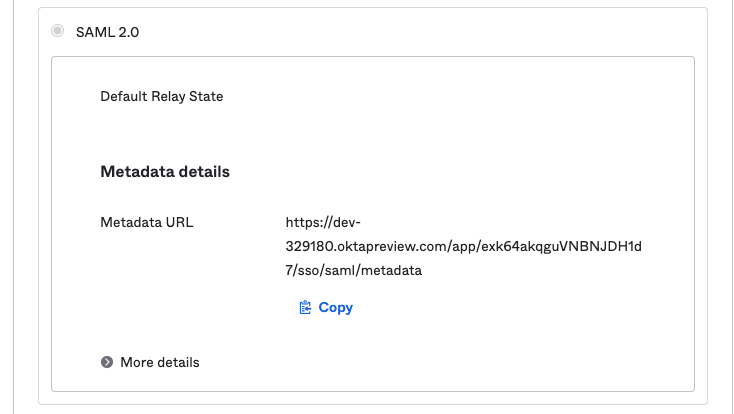734x414 pixels.
Task: Open the More details section label
Action: [160, 362]
